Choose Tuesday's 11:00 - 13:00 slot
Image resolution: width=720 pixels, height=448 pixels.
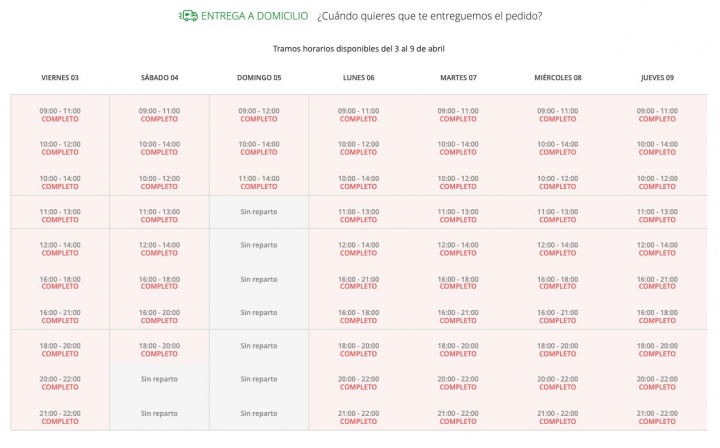click(x=458, y=215)
